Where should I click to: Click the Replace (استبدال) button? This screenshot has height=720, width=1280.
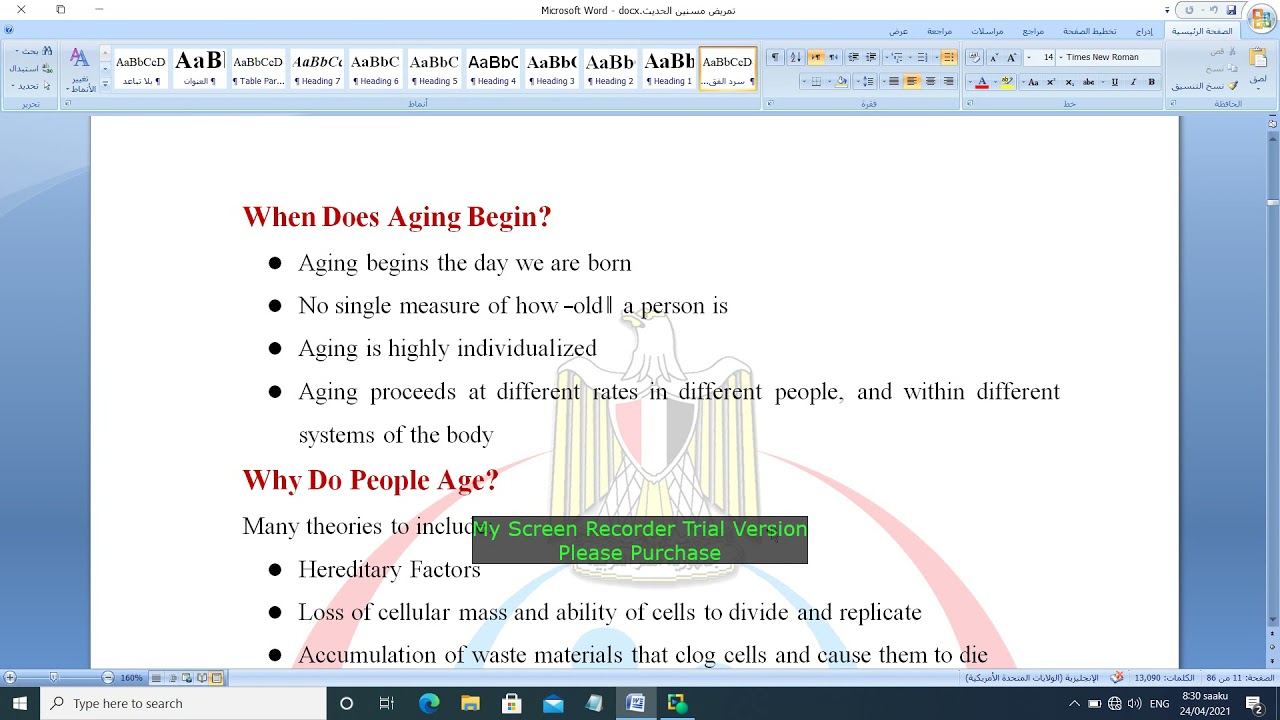tap(31, 68)
